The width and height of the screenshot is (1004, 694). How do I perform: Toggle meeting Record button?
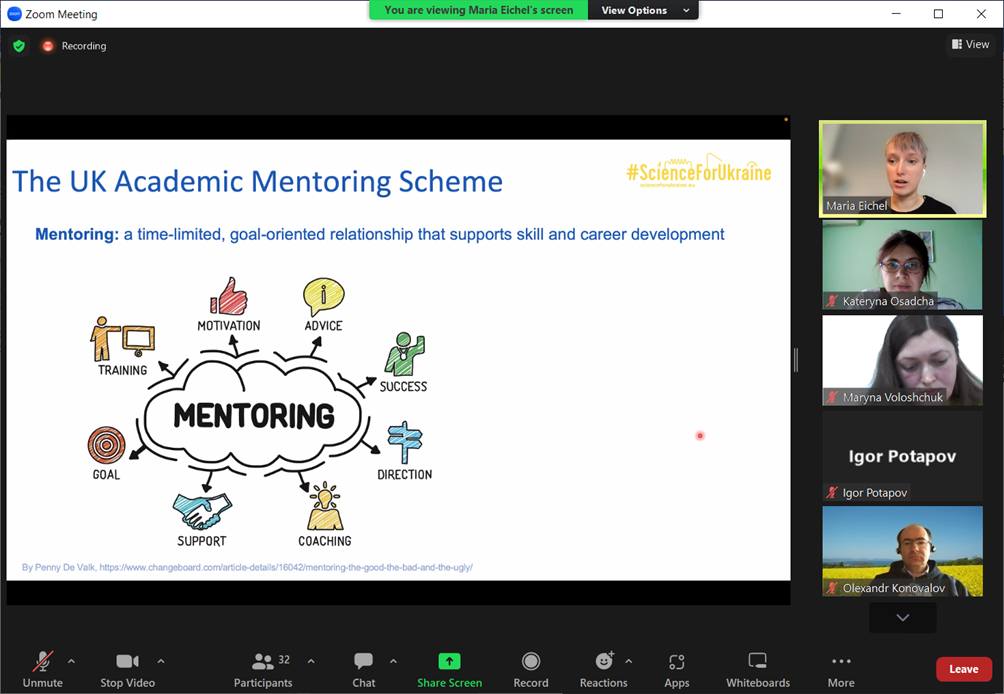(531, 668)
